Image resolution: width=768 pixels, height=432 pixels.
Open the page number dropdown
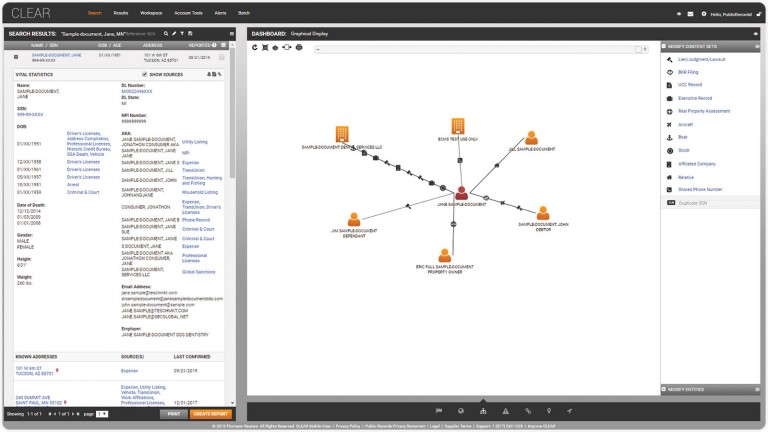pos(102,413)
